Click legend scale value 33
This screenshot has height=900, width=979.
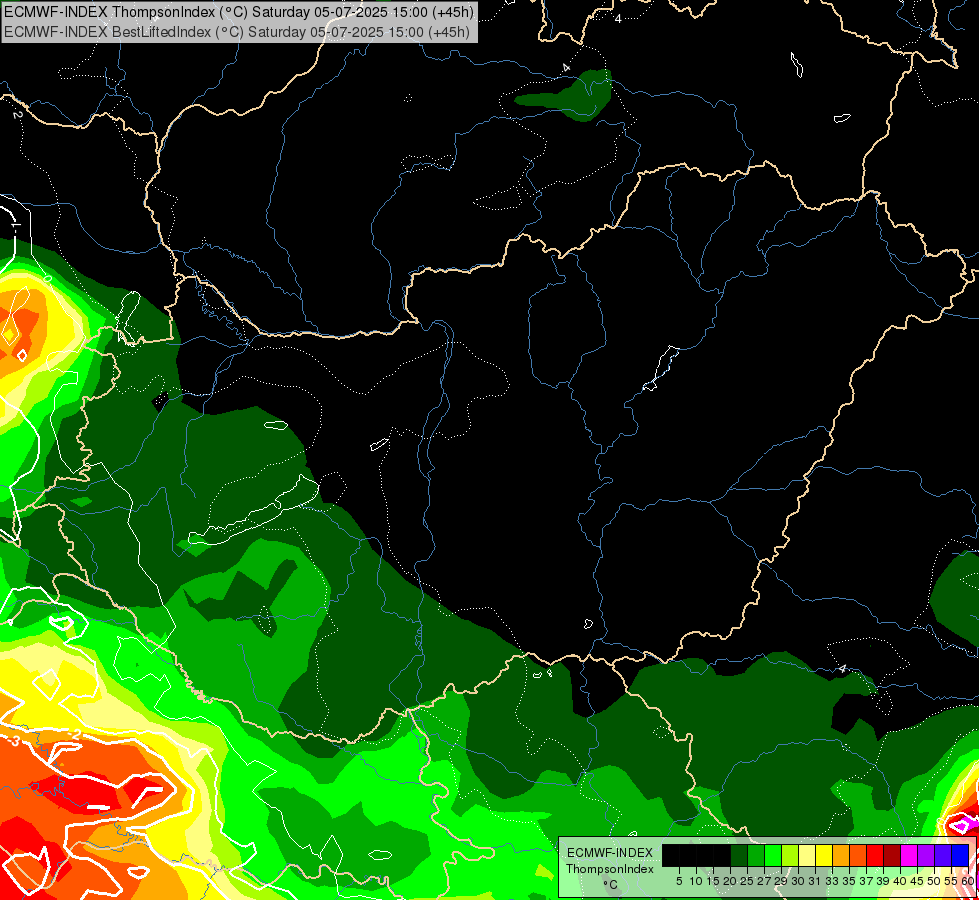[832, 881]
